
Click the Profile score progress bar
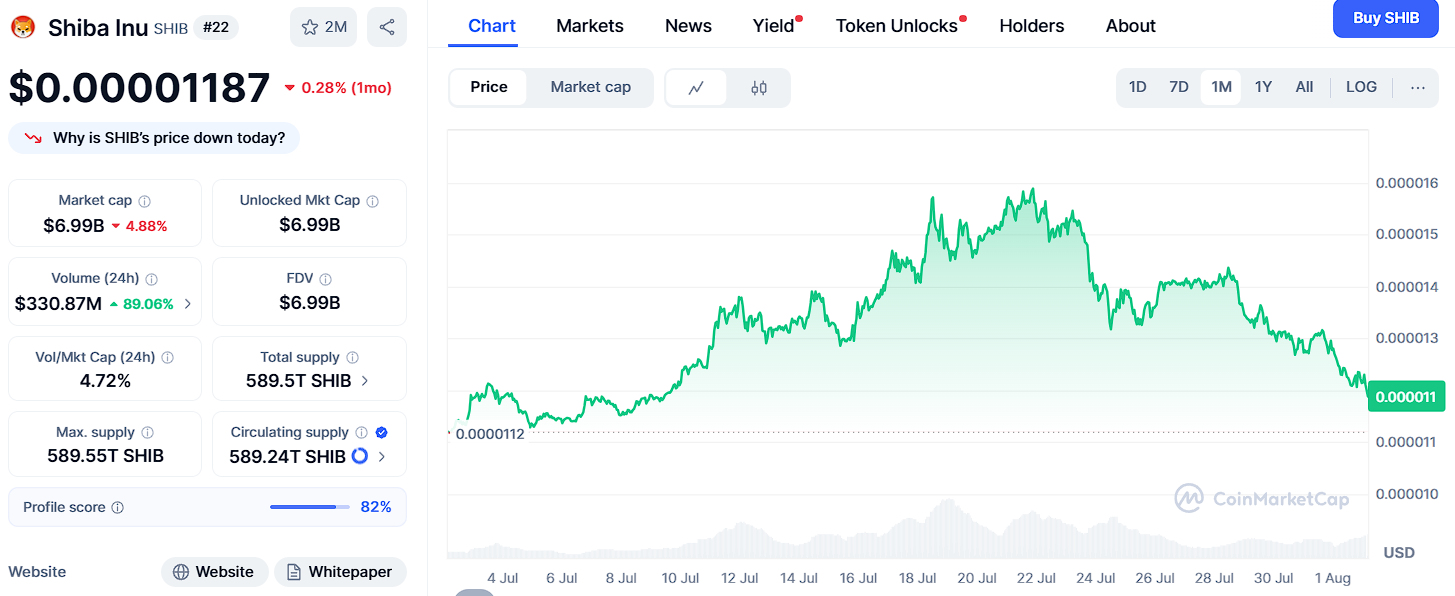click(310, 508)
